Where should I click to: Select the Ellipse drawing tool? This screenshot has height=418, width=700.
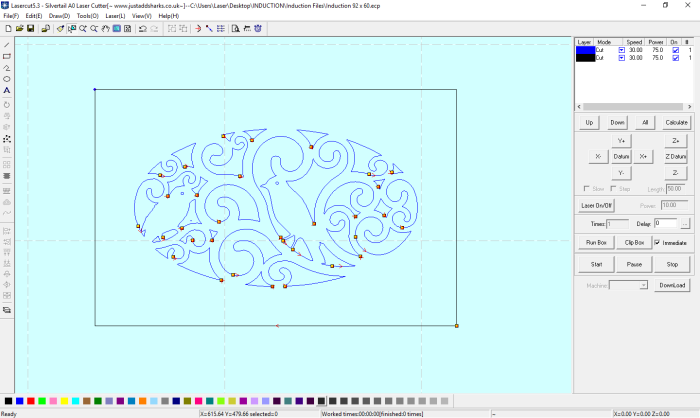7,78
